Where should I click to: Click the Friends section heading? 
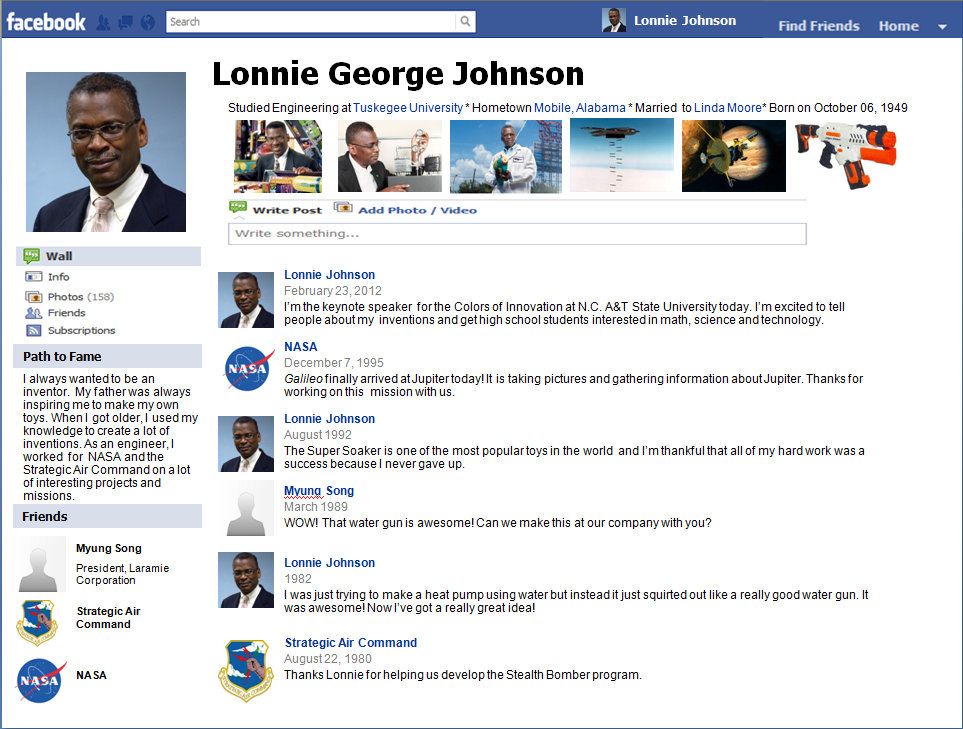click(x=45, y=517)
